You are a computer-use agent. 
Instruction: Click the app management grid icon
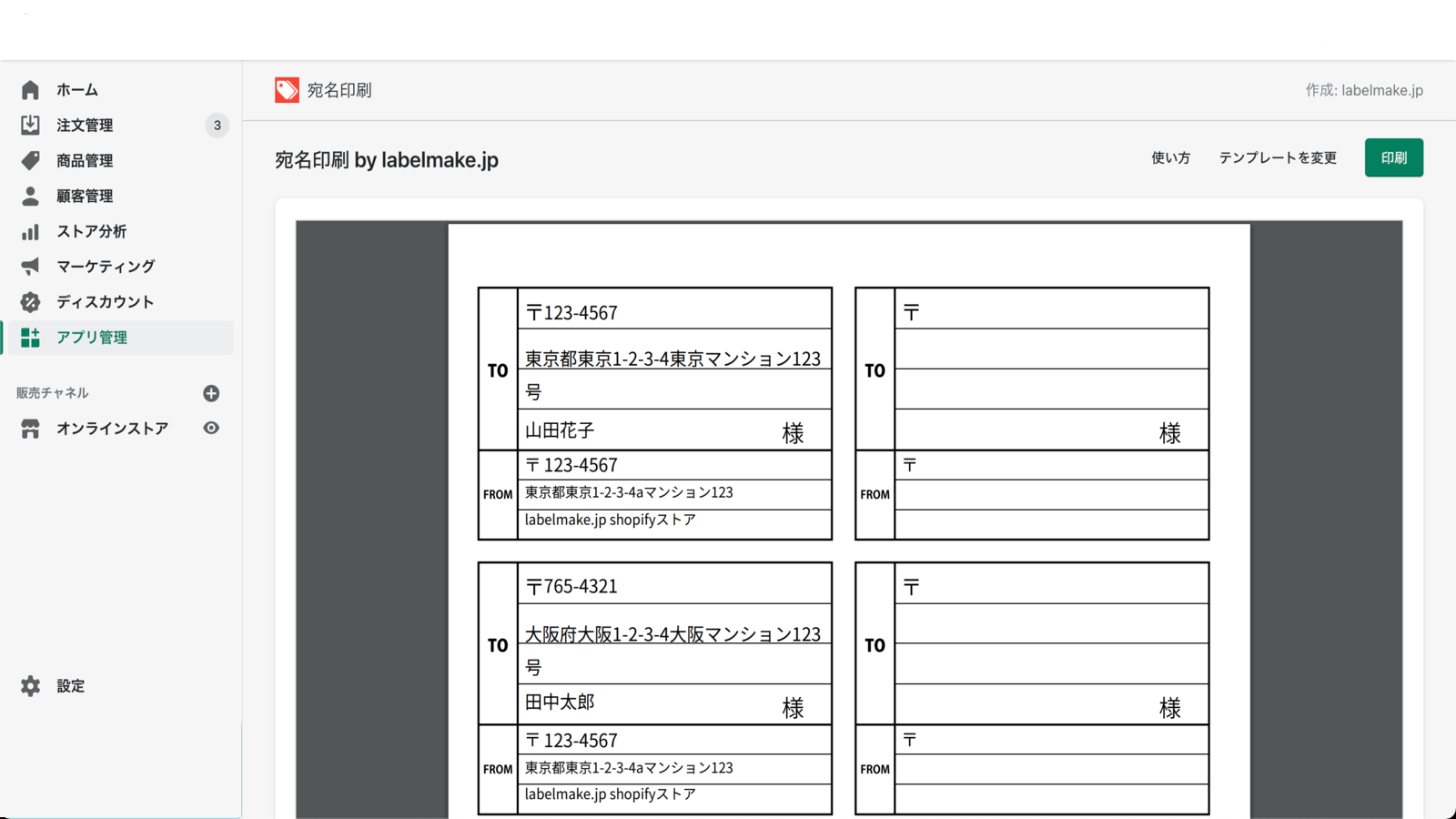pyautogui.click(x=30, y=338)
